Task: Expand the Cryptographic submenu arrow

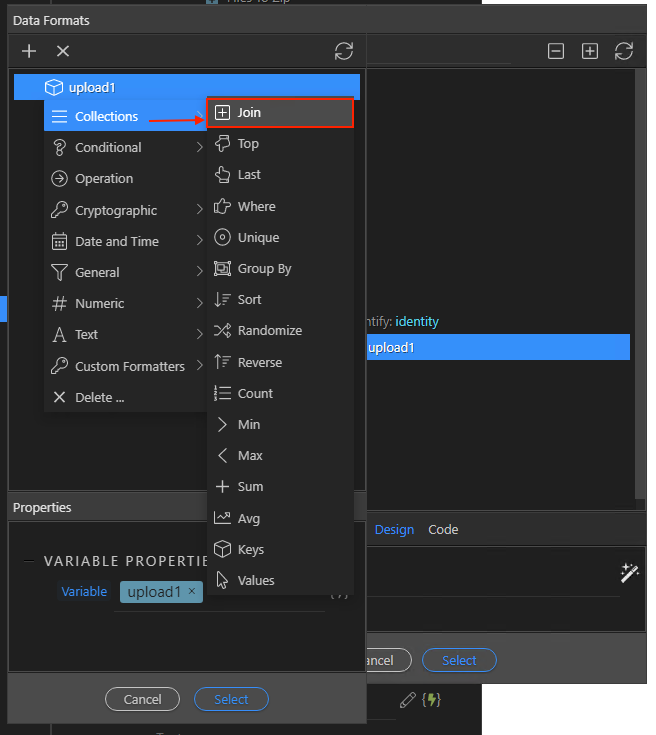Action: 200,209
